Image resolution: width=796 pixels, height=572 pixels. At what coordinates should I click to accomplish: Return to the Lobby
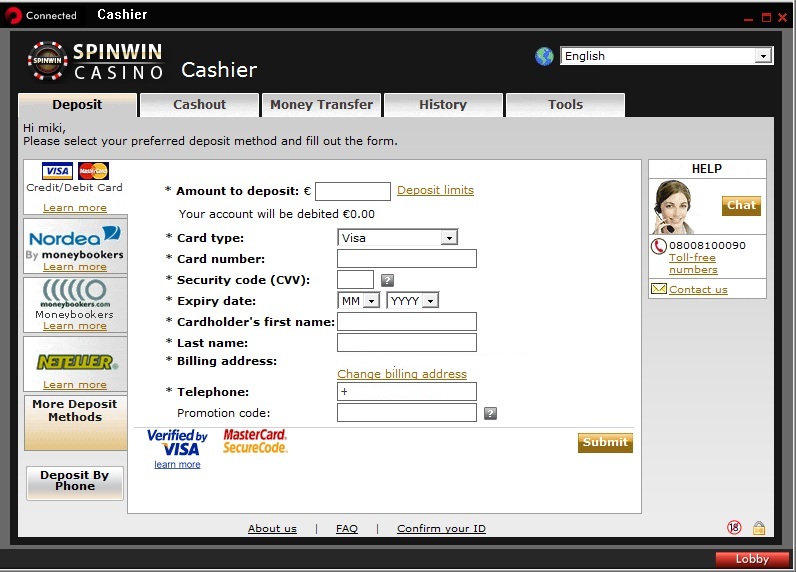coord(752,559)
